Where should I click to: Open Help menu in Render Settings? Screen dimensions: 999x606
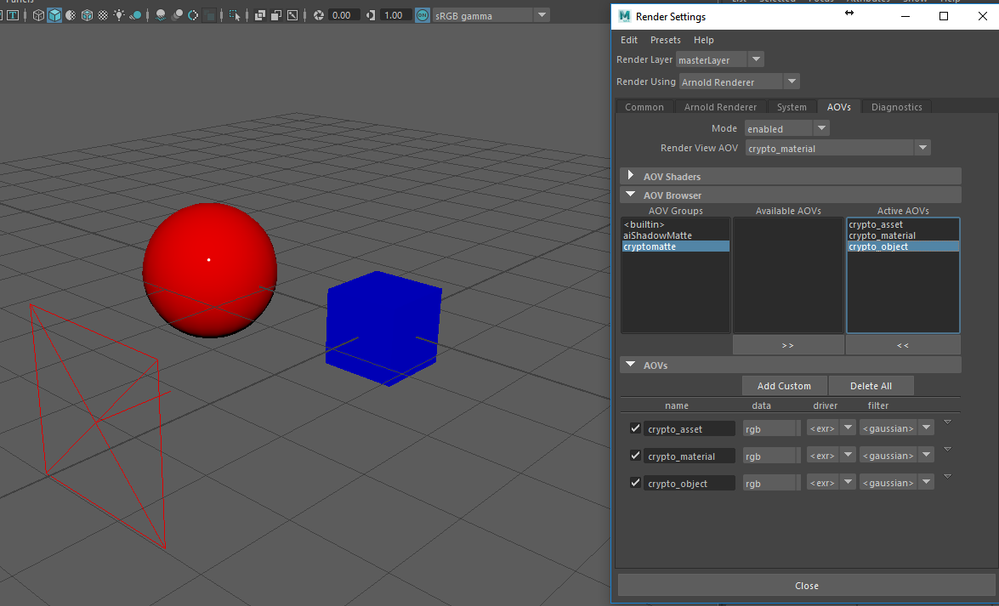tap(703, 40)
